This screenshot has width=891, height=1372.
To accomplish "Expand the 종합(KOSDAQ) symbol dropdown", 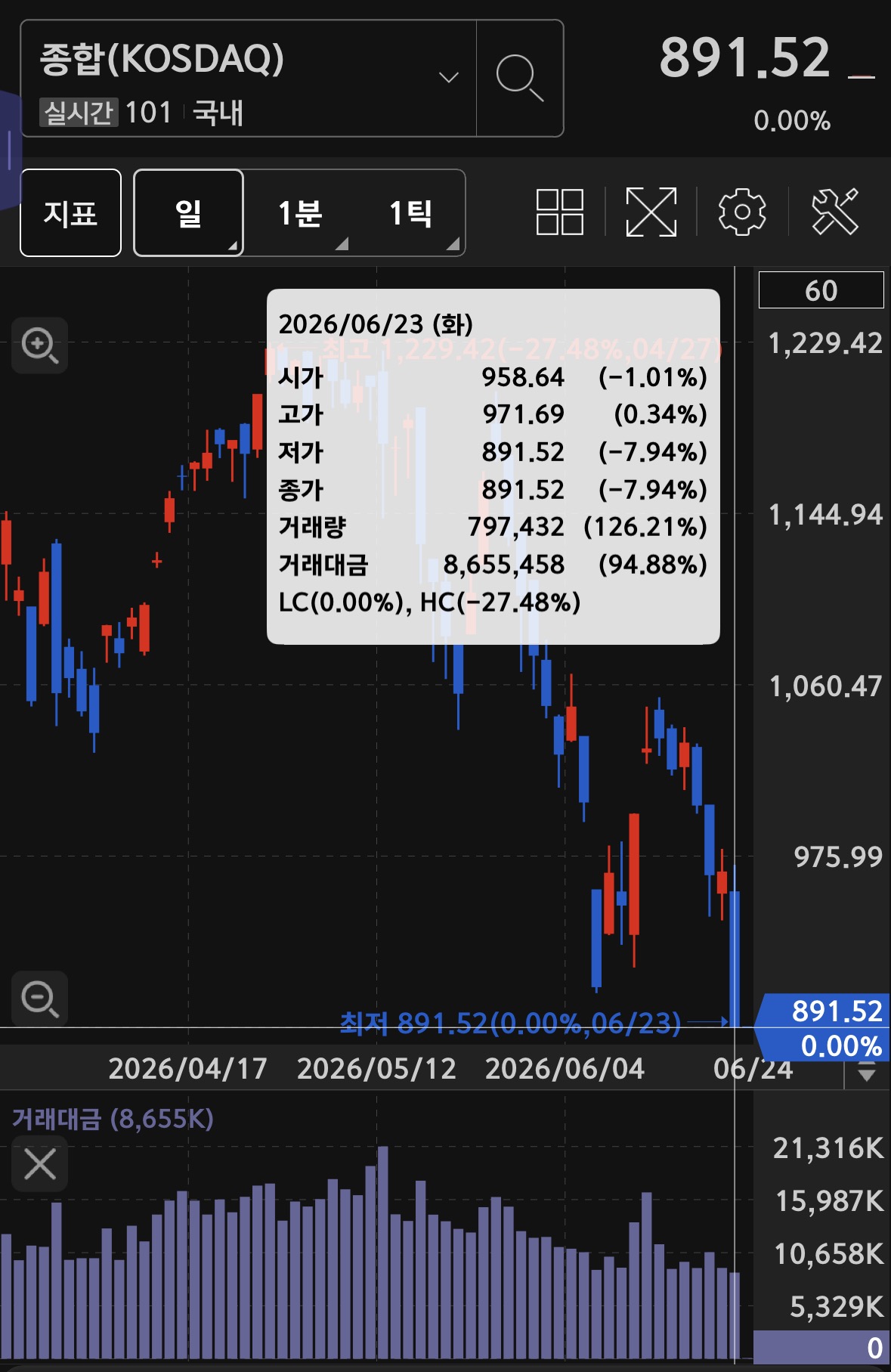I will click(x=449, y=77).
